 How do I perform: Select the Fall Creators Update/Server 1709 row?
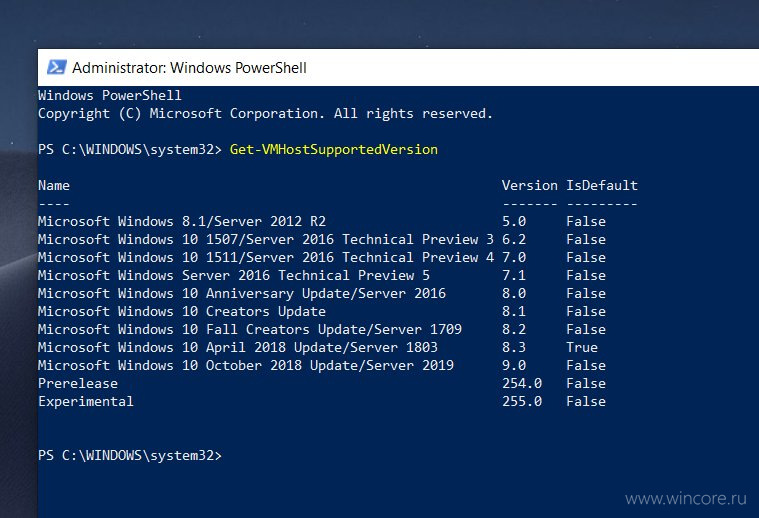click(x=322, y=329)
